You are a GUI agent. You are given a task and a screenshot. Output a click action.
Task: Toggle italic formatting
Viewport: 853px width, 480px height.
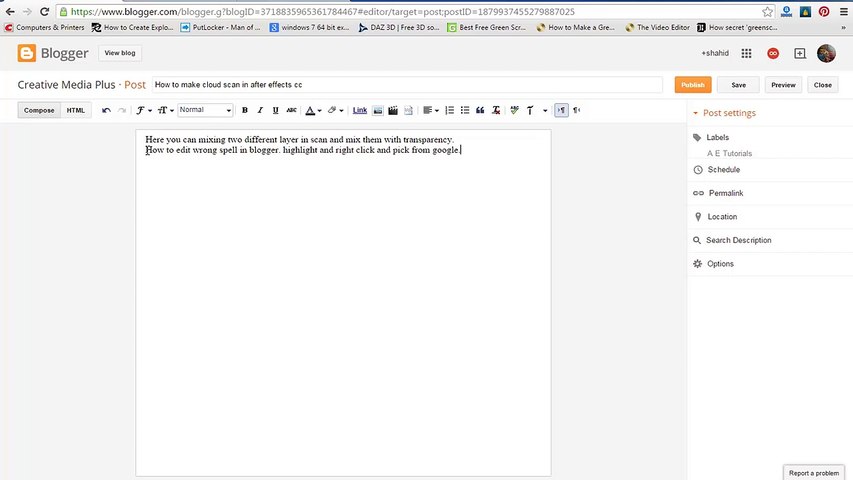260,110
